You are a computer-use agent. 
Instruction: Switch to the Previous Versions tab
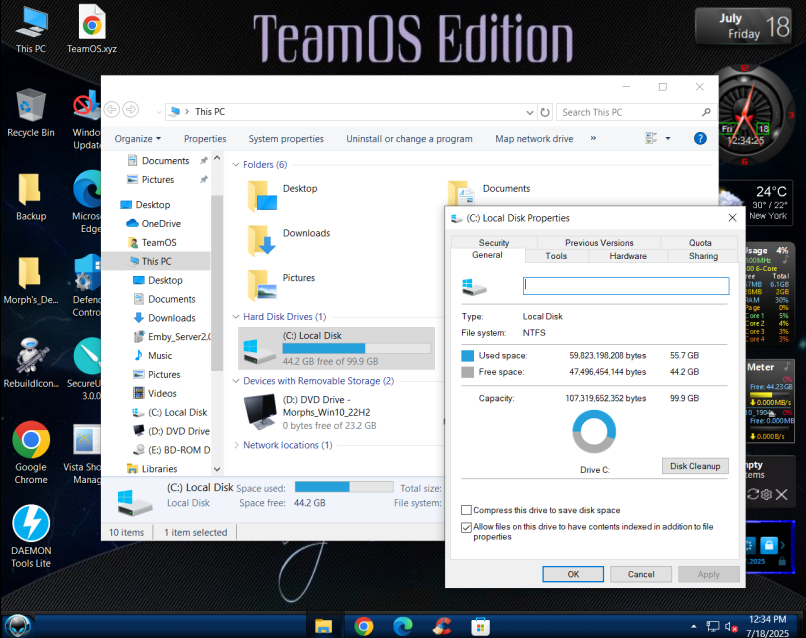[599, 243]
